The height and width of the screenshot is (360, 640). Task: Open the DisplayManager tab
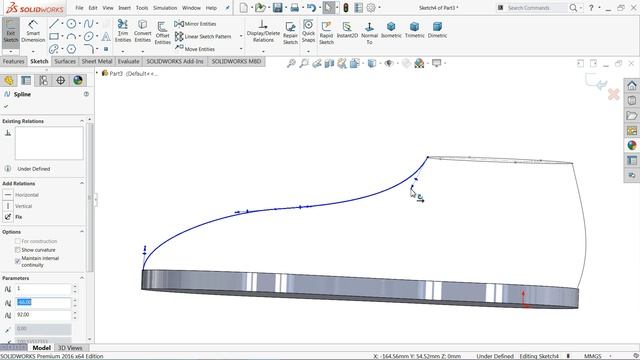point(78,80)
